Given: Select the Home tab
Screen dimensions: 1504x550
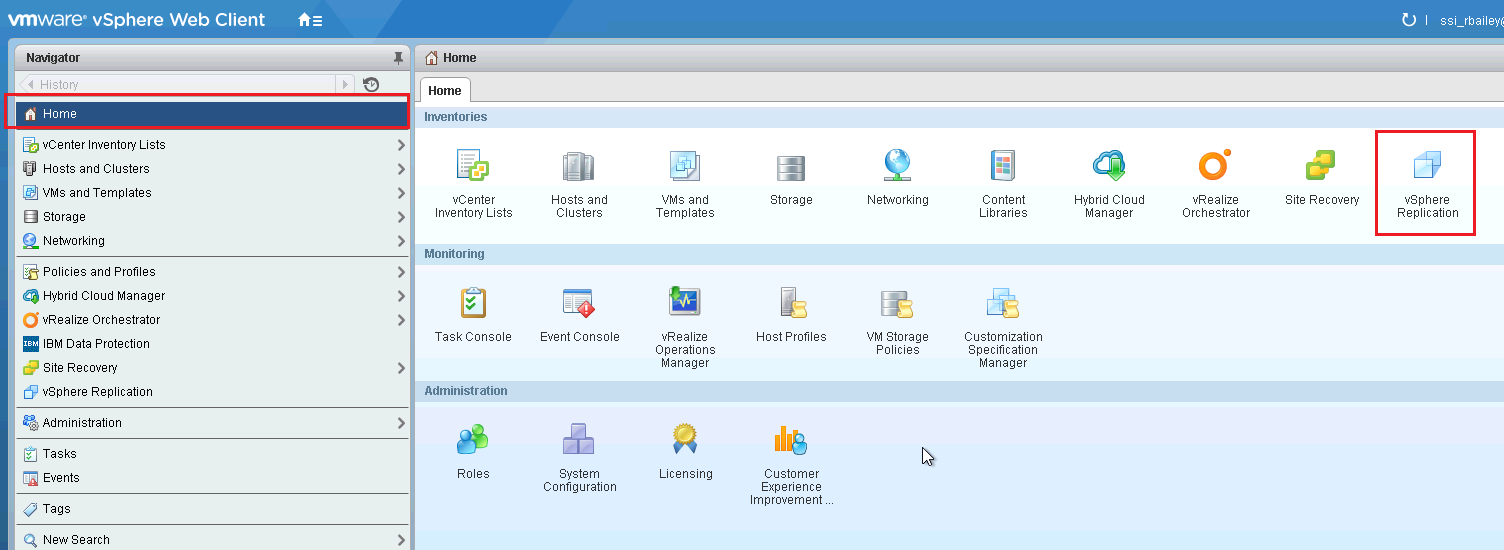Looking at the screenshot, I should pos(445,90).
